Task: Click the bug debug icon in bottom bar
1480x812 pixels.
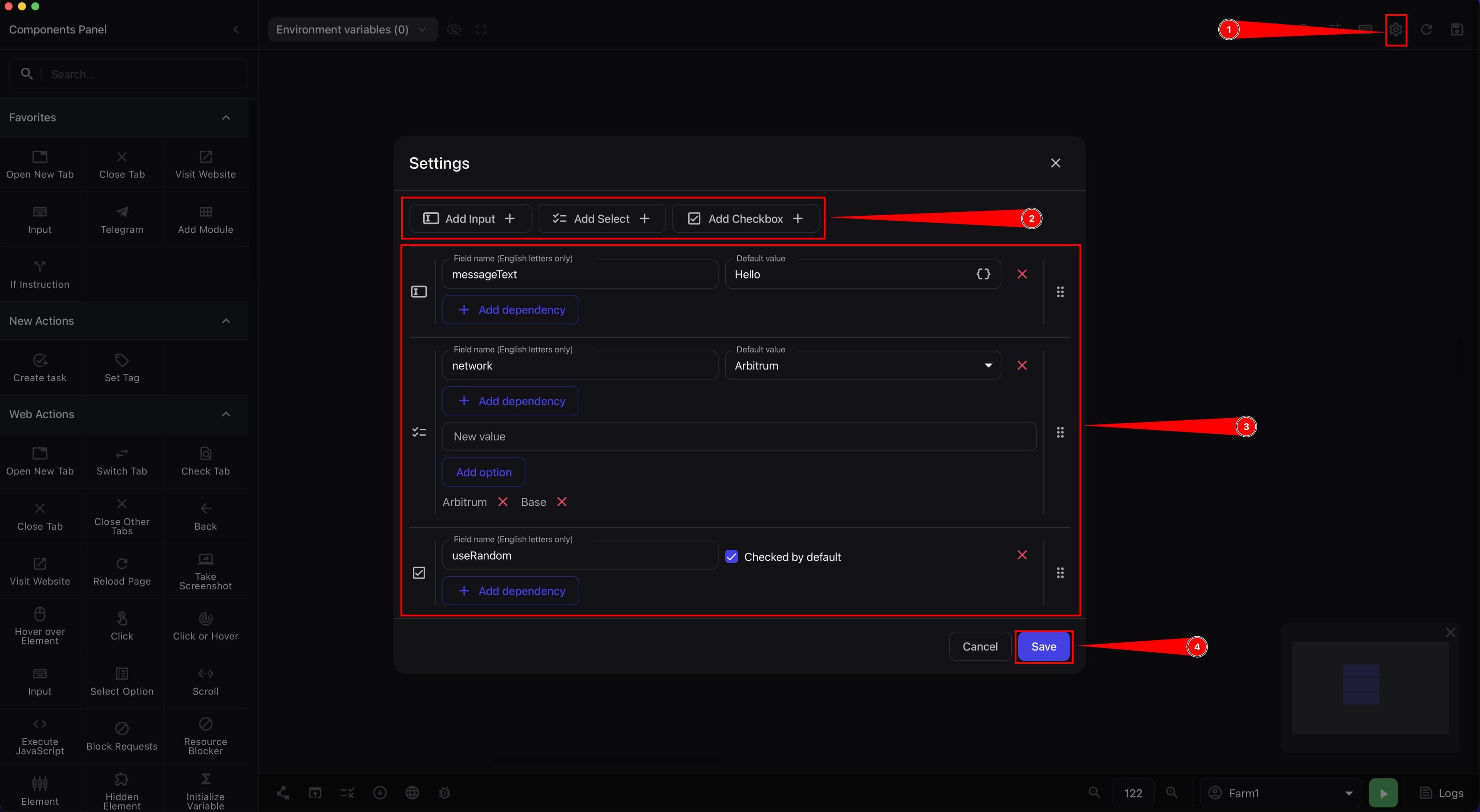Action: (x=444, y=793)
